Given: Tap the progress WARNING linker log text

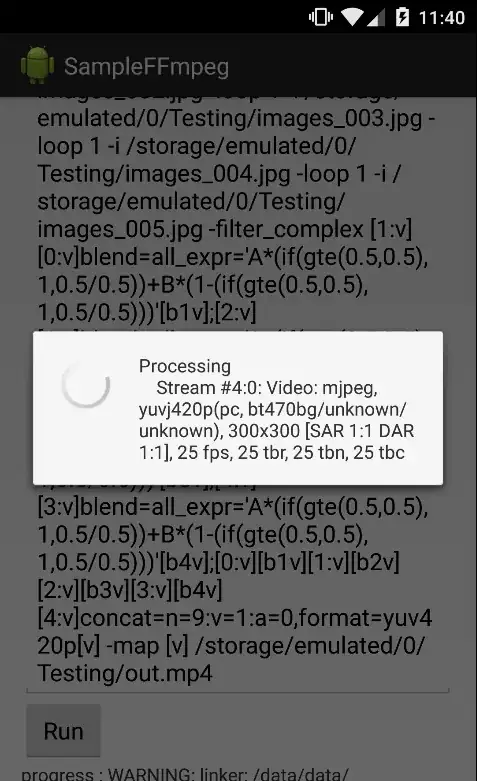Looking at the screenshot, I should point(185,774).
